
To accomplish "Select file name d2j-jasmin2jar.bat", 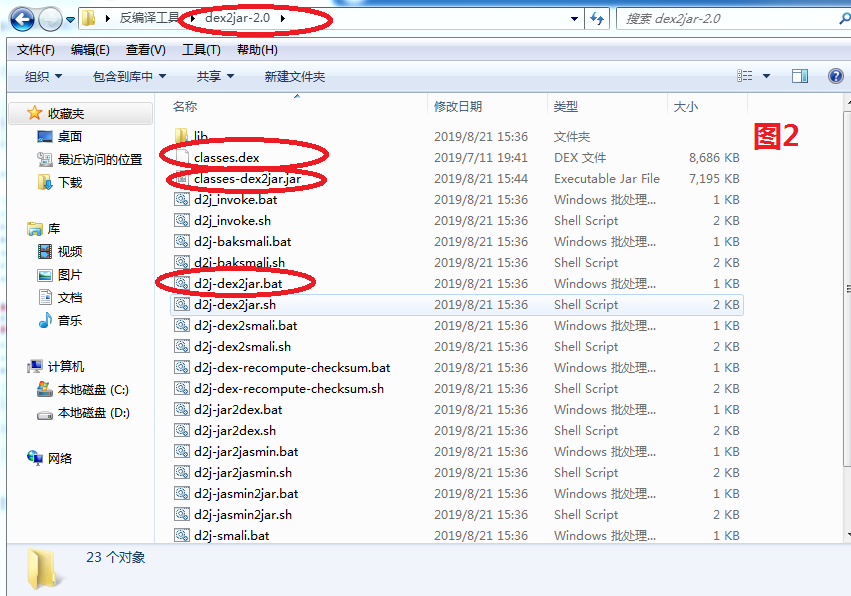I will tap(246, 494).
